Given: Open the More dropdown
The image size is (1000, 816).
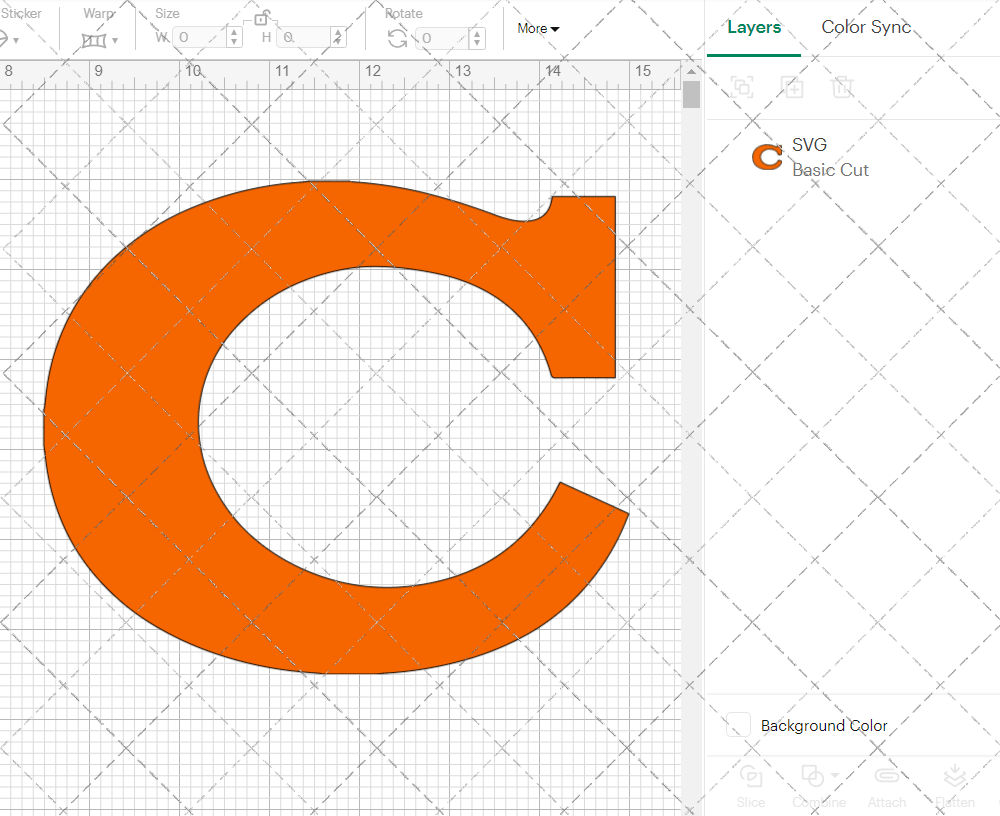Looking at the screenshot, I should (x=538, y=29).
